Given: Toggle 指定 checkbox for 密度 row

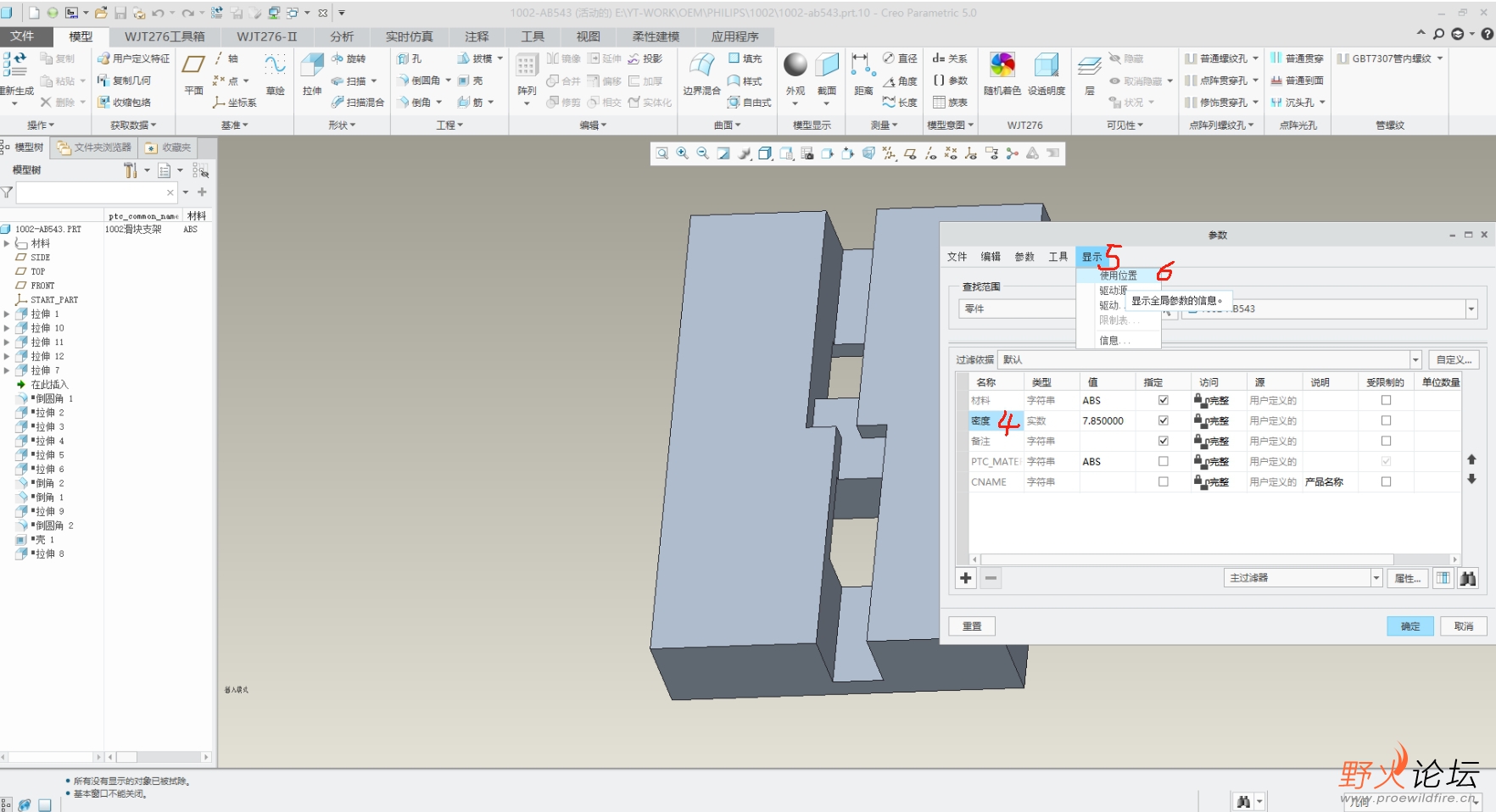Looking at the screenshot, I should 1163,420.
